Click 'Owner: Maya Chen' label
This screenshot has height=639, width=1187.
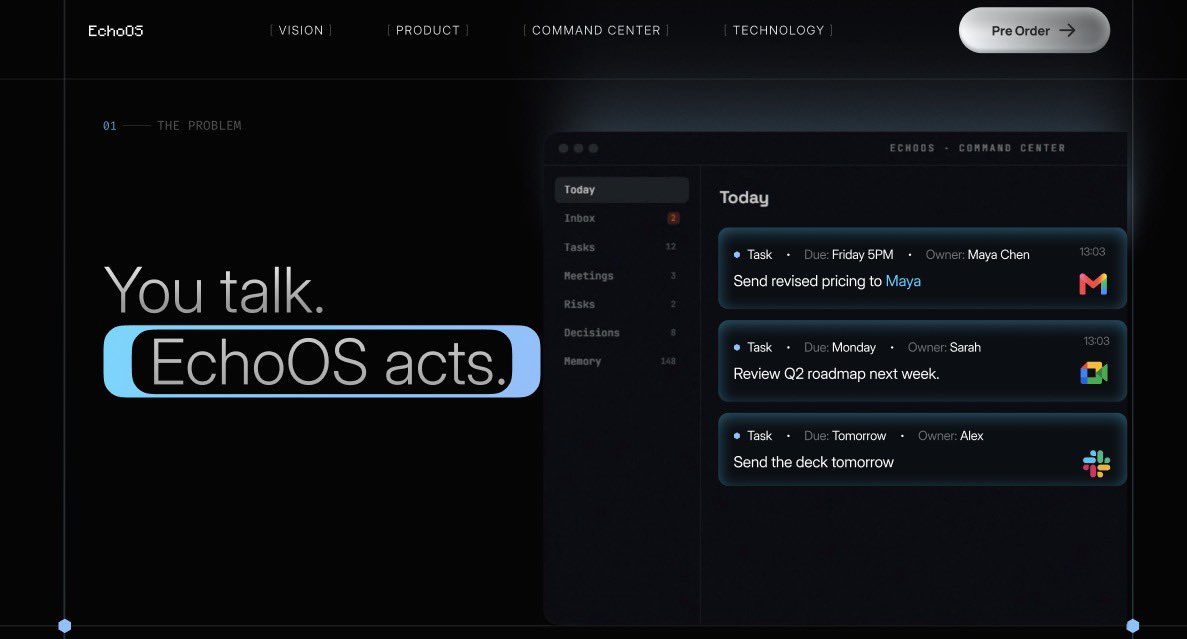click(977, 254)
